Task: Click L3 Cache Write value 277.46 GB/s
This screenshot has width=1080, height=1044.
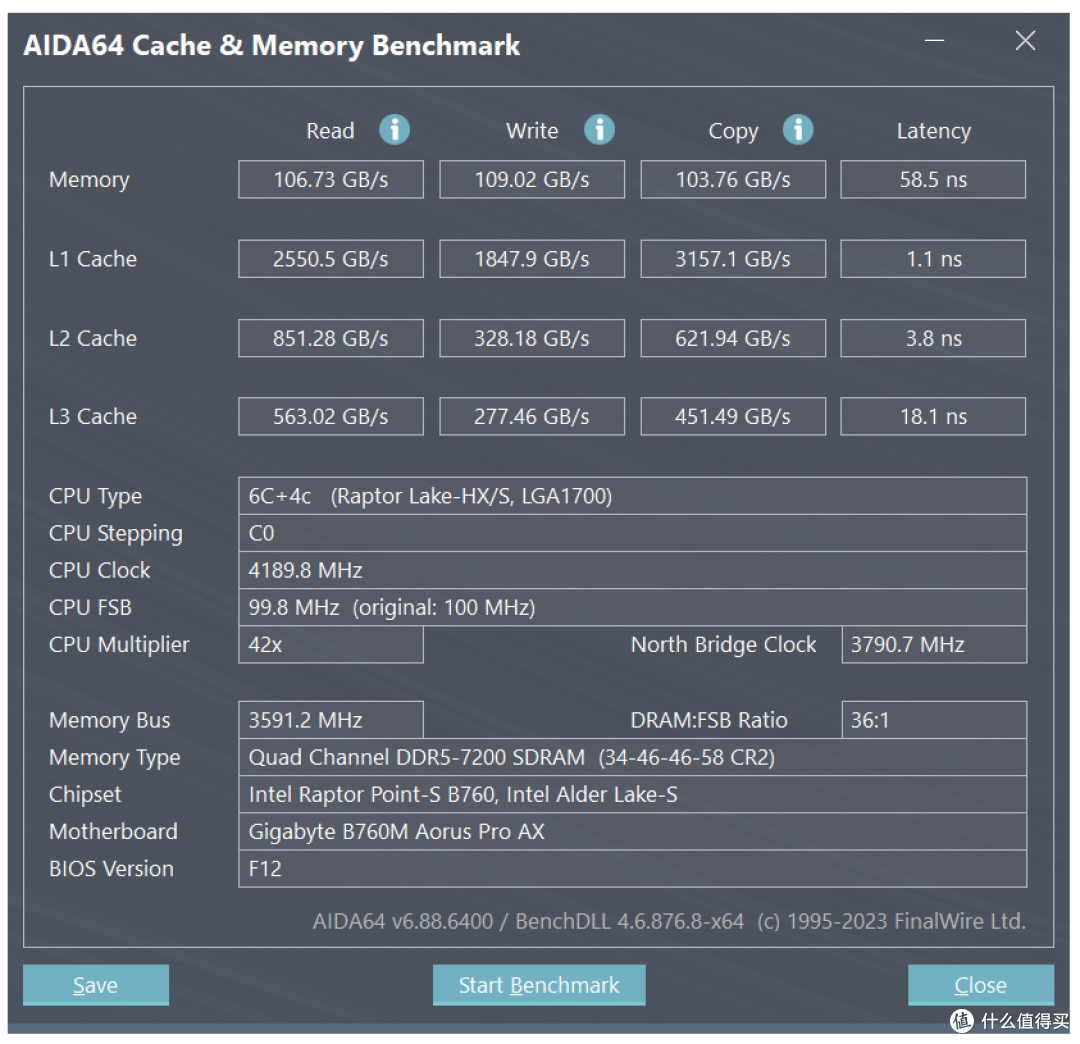Action: pos(532,417)
